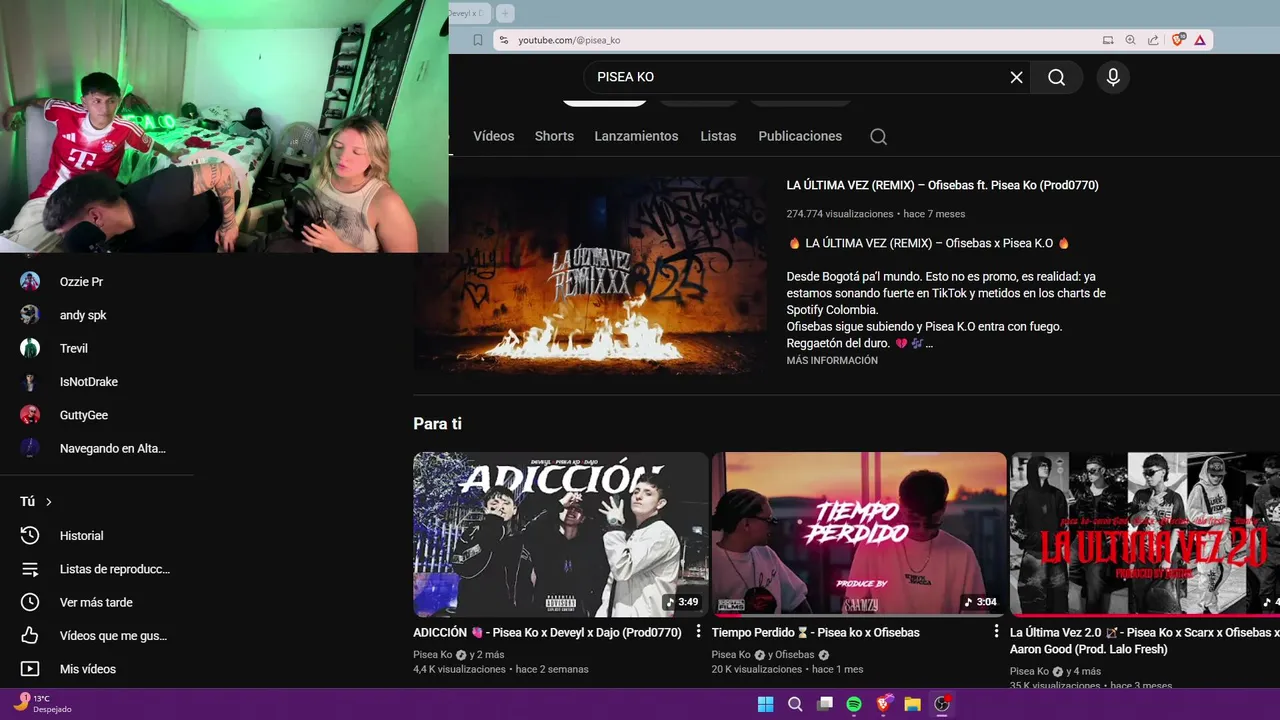This screenshot has width=1280, height=720.
Task: Open Tiempo Perdido - Pisea ko x Ofisebas title
Action: pos(815,632)
